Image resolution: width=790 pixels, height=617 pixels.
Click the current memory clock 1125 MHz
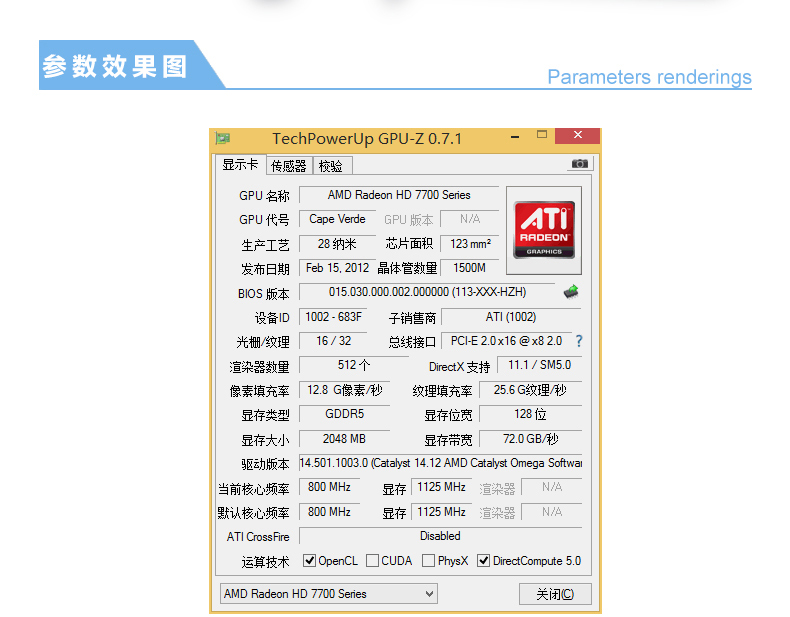441,487
